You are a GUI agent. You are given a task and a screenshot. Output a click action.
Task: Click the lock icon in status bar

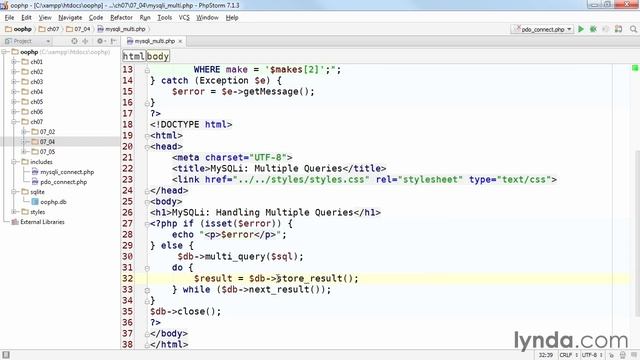[x=611, y=355]
